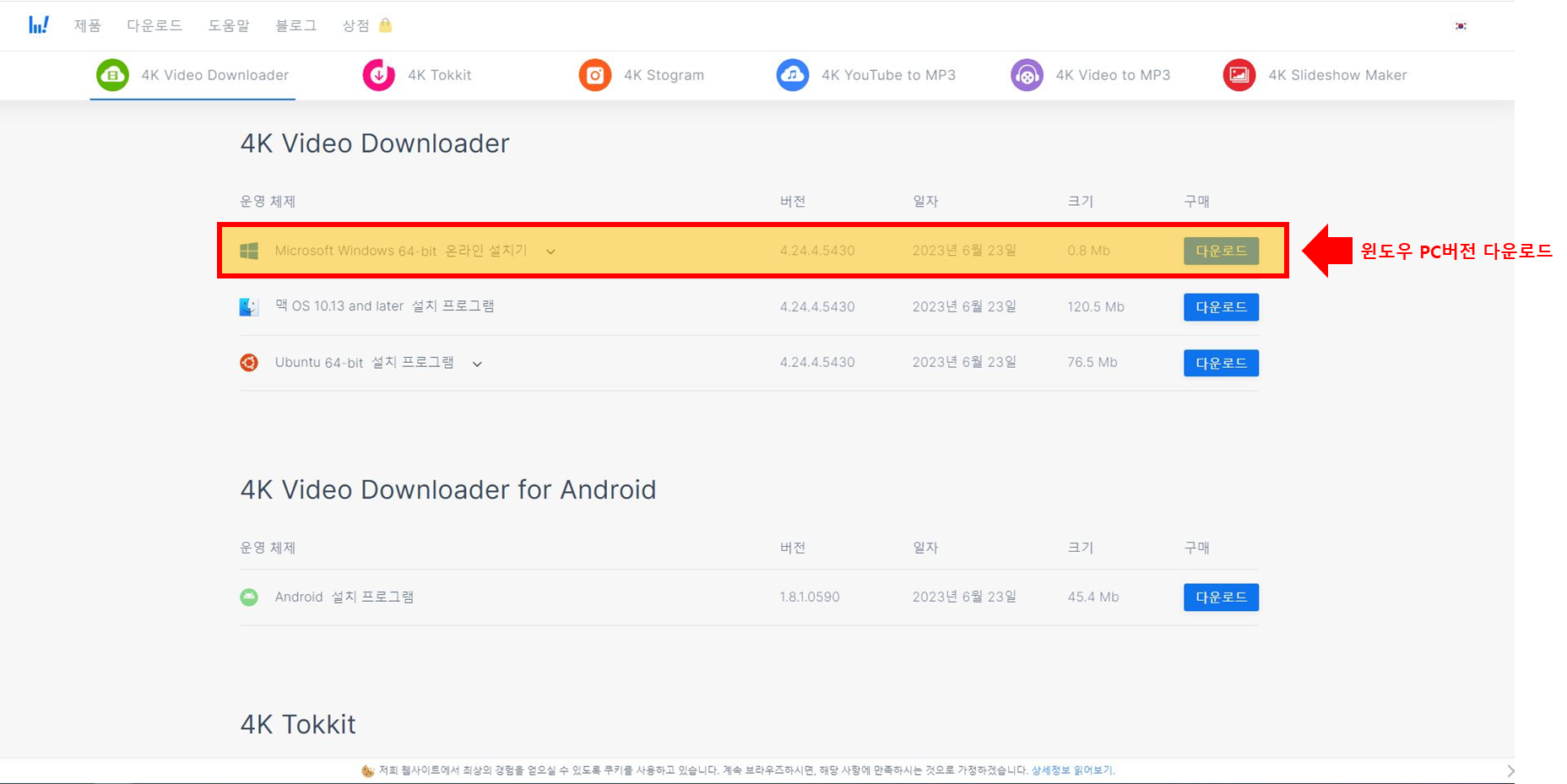Click the 120.5 Mb size value
The width and height of the screenshot is (1567, 784).
(x=1096, y=307)
